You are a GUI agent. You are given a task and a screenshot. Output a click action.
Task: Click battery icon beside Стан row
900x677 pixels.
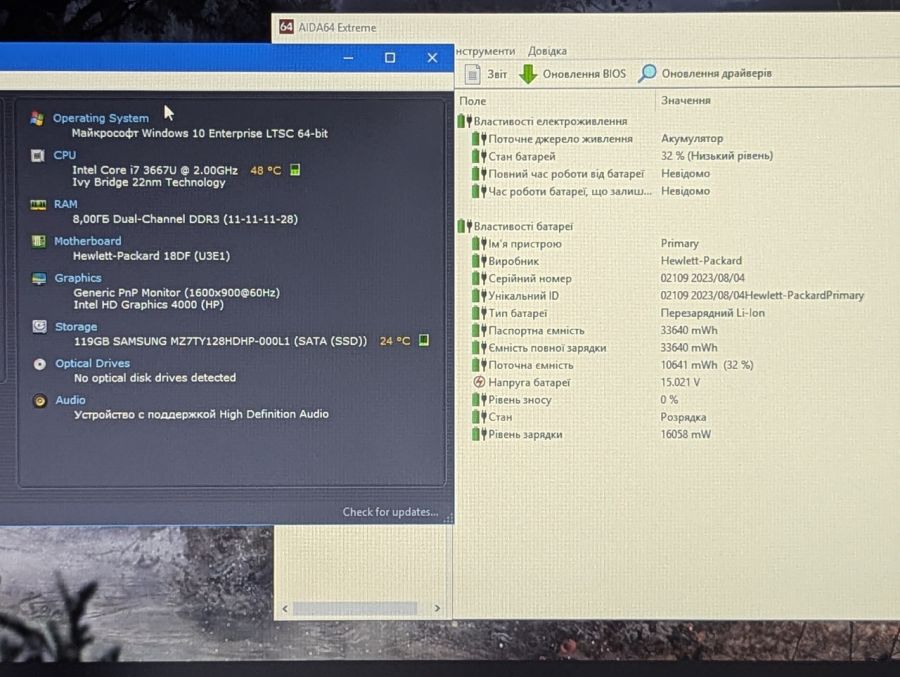(x=479, y=417)
